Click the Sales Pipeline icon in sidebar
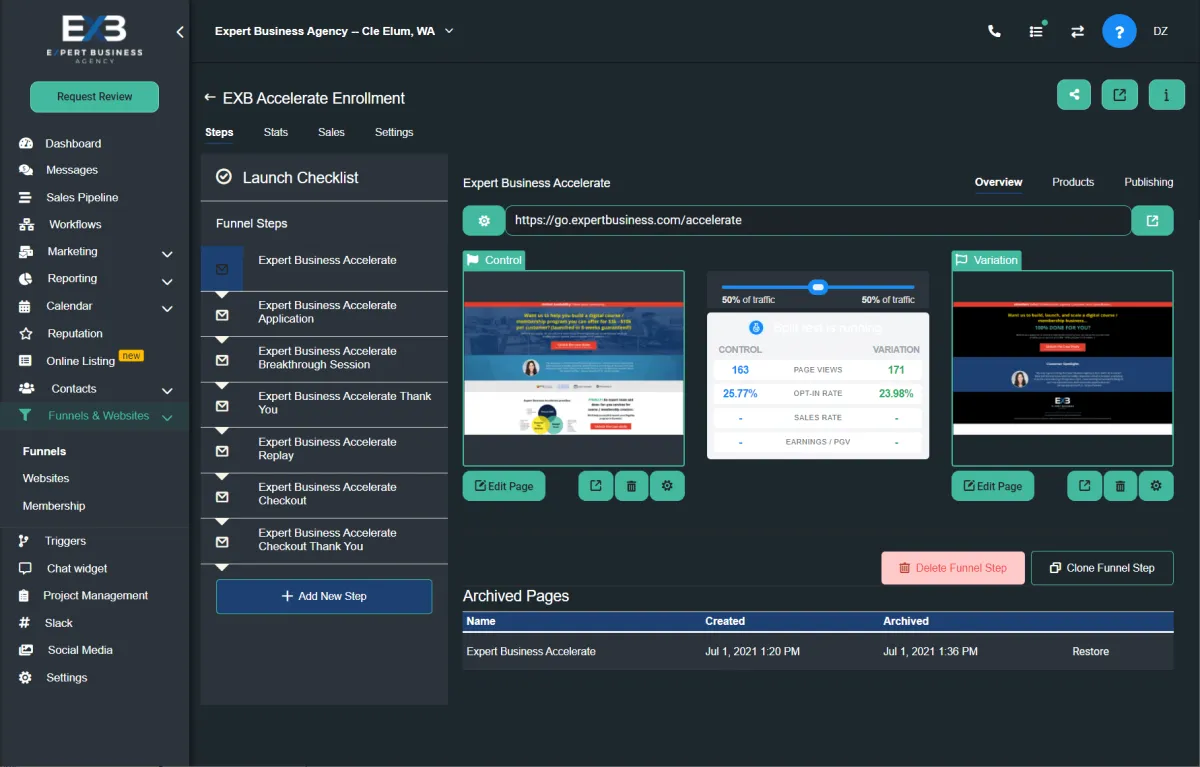Image resolution: width=1200 pixels, height=767 pixels. pos(26,197)
